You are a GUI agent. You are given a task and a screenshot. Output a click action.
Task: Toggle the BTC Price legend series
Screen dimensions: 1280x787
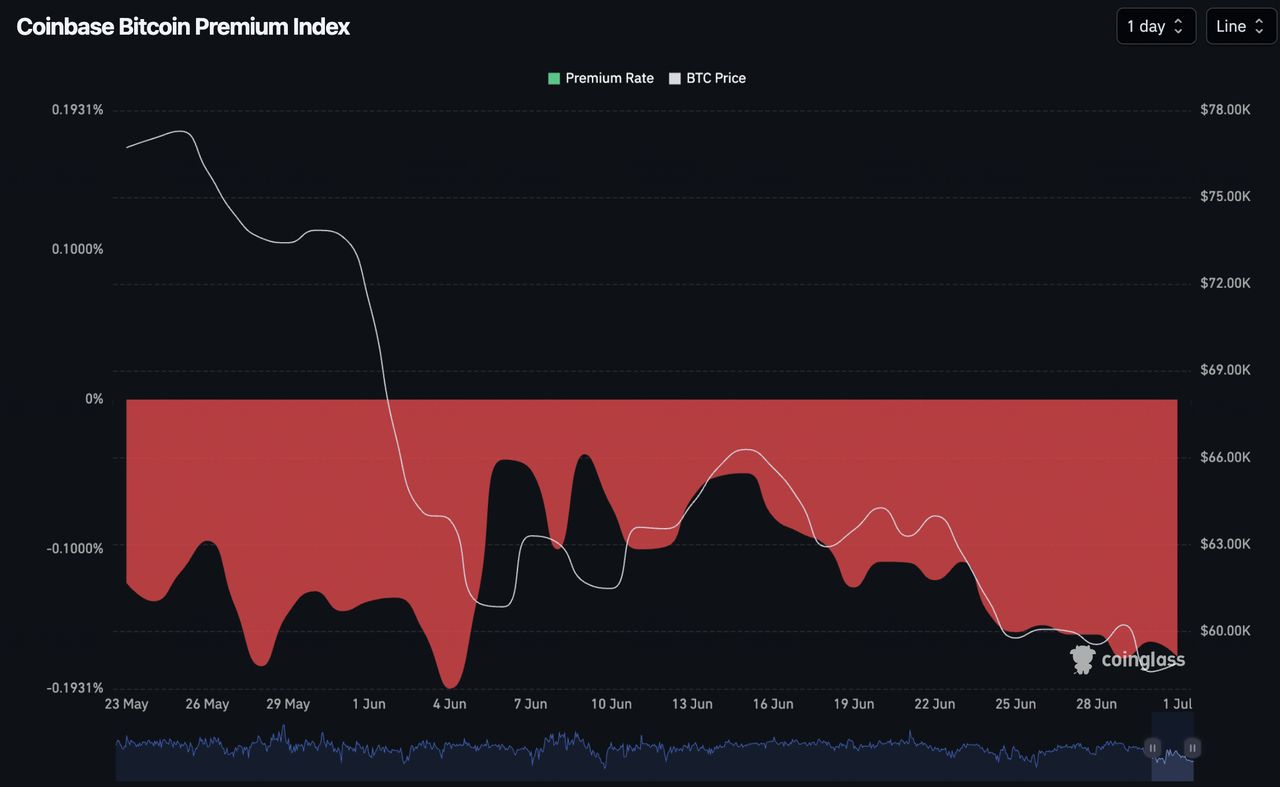708,78
